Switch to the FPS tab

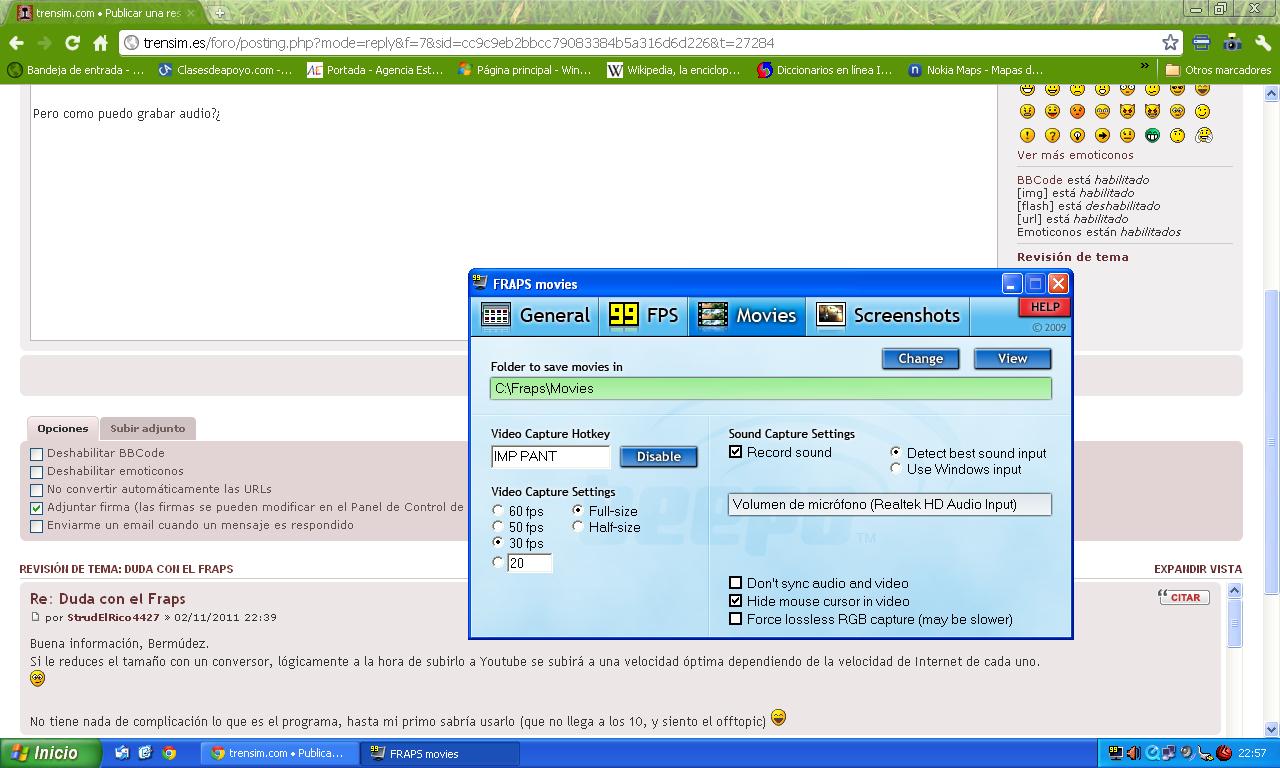point(644,316)
